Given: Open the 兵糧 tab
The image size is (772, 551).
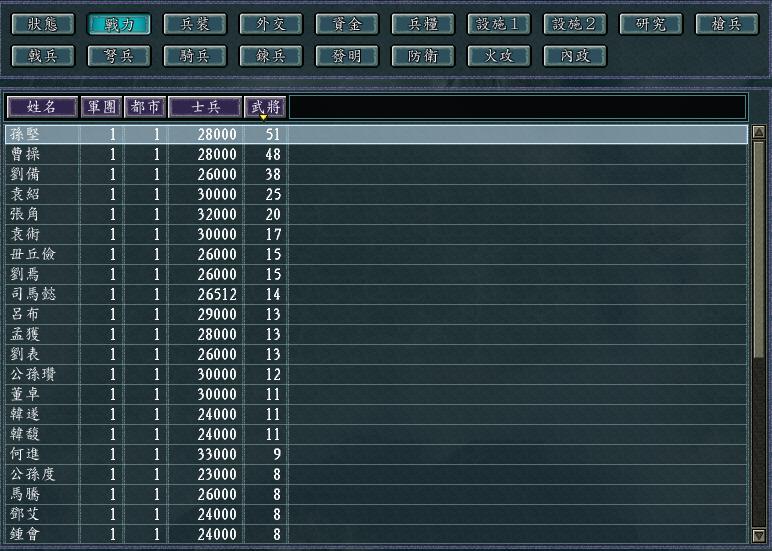Looking at the screenshot, I should pyautogui.click(x=423, y=24).
